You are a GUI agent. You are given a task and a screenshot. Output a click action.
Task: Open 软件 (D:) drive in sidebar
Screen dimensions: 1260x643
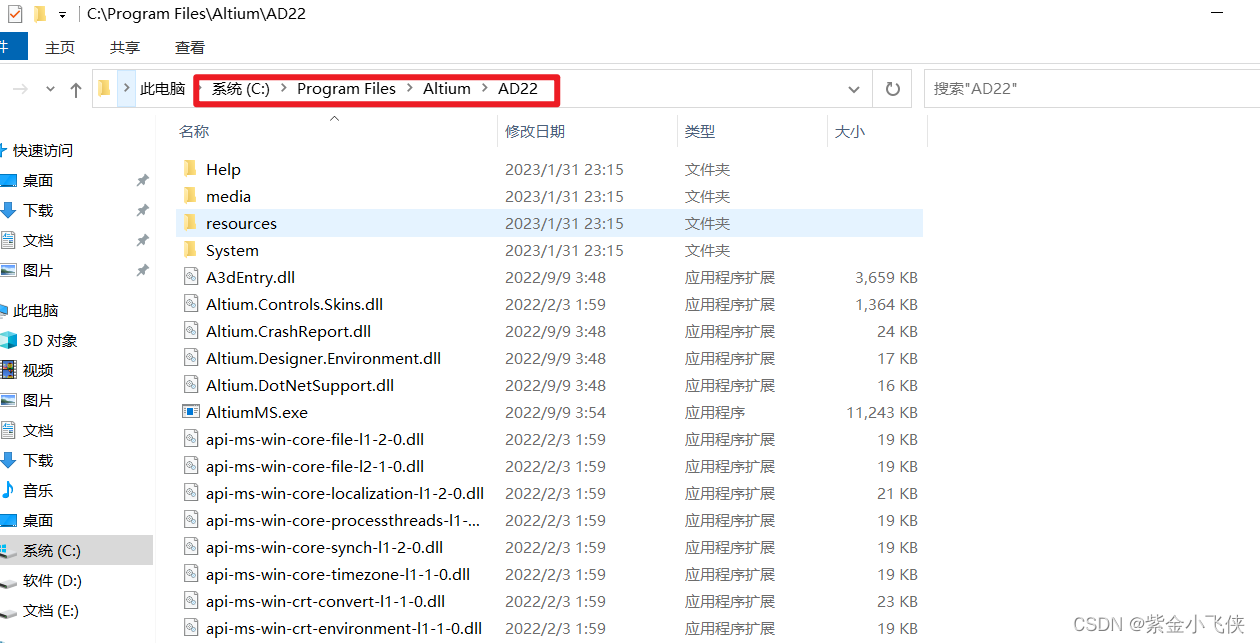click(x=52, y=580)
